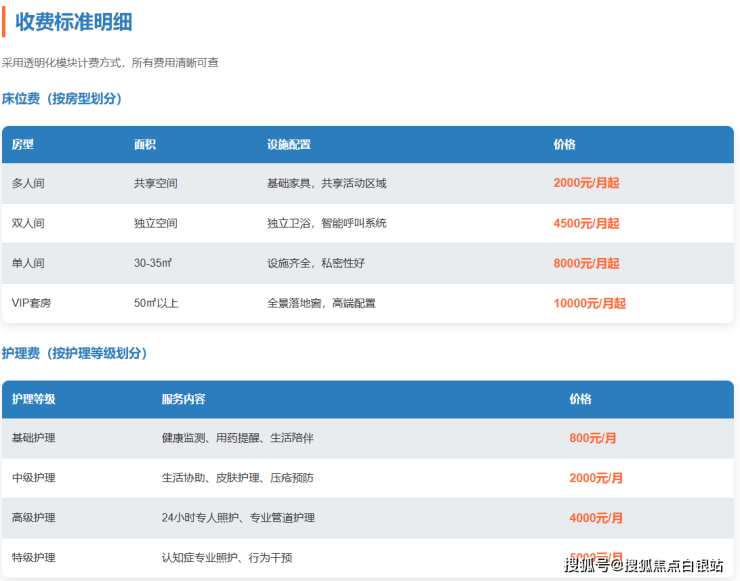Click the 800元/月 price for 基础护理
740x581 pixels.
pyautogui.click(x=593, y=438)
